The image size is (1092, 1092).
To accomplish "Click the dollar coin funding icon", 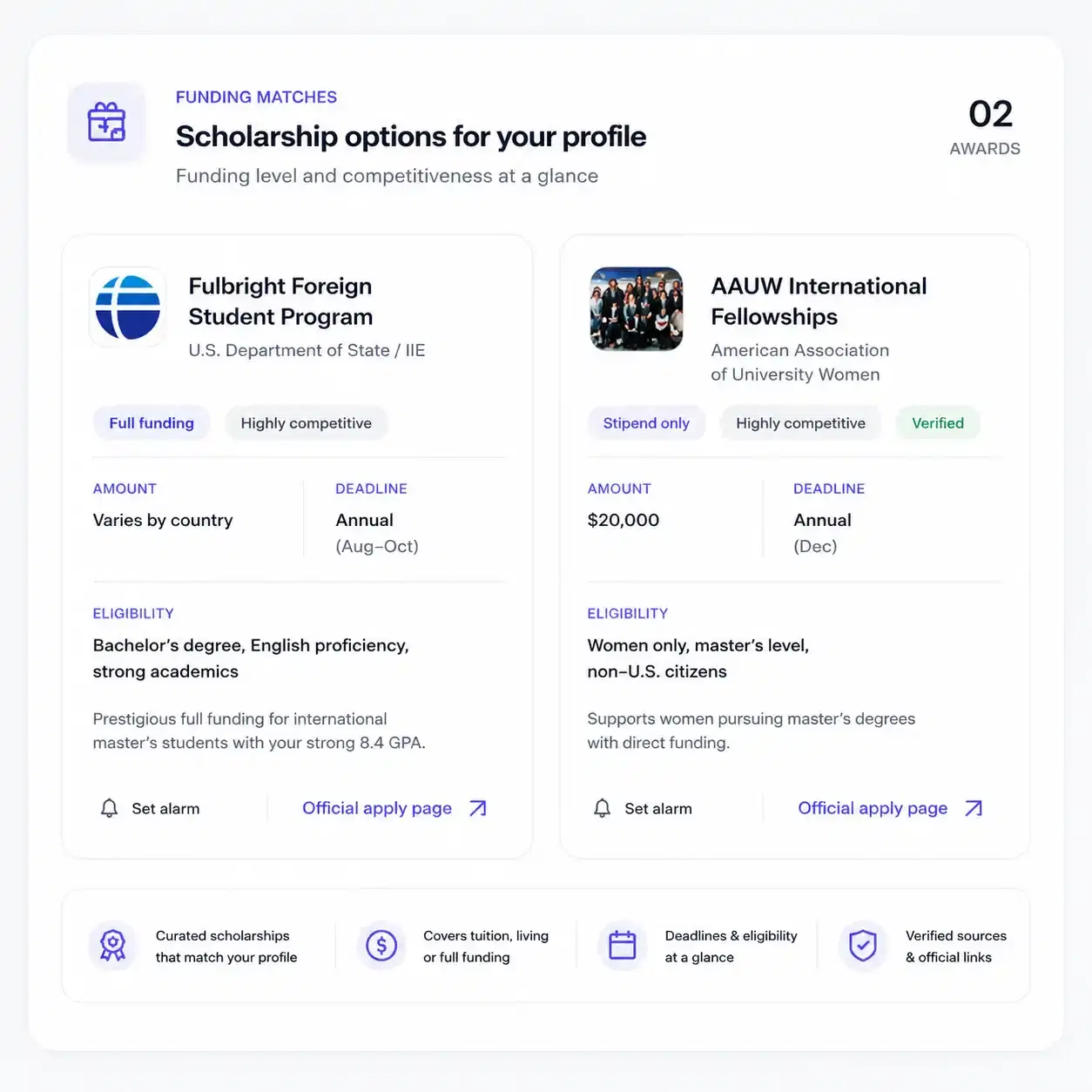I will coord(381,946).
